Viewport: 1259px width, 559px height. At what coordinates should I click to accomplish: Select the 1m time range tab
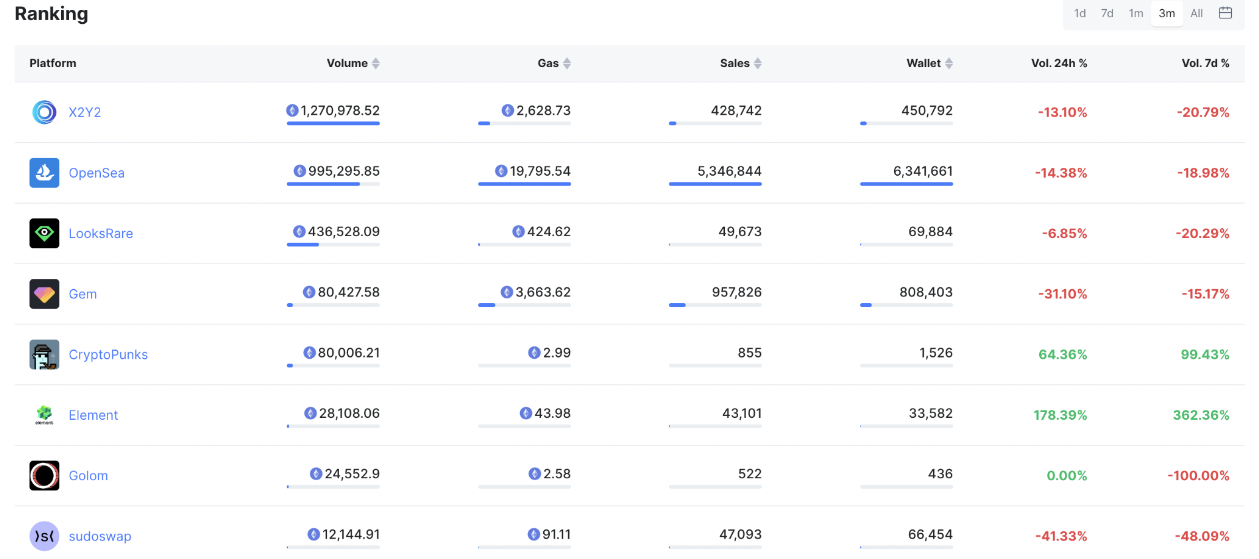1136,13
